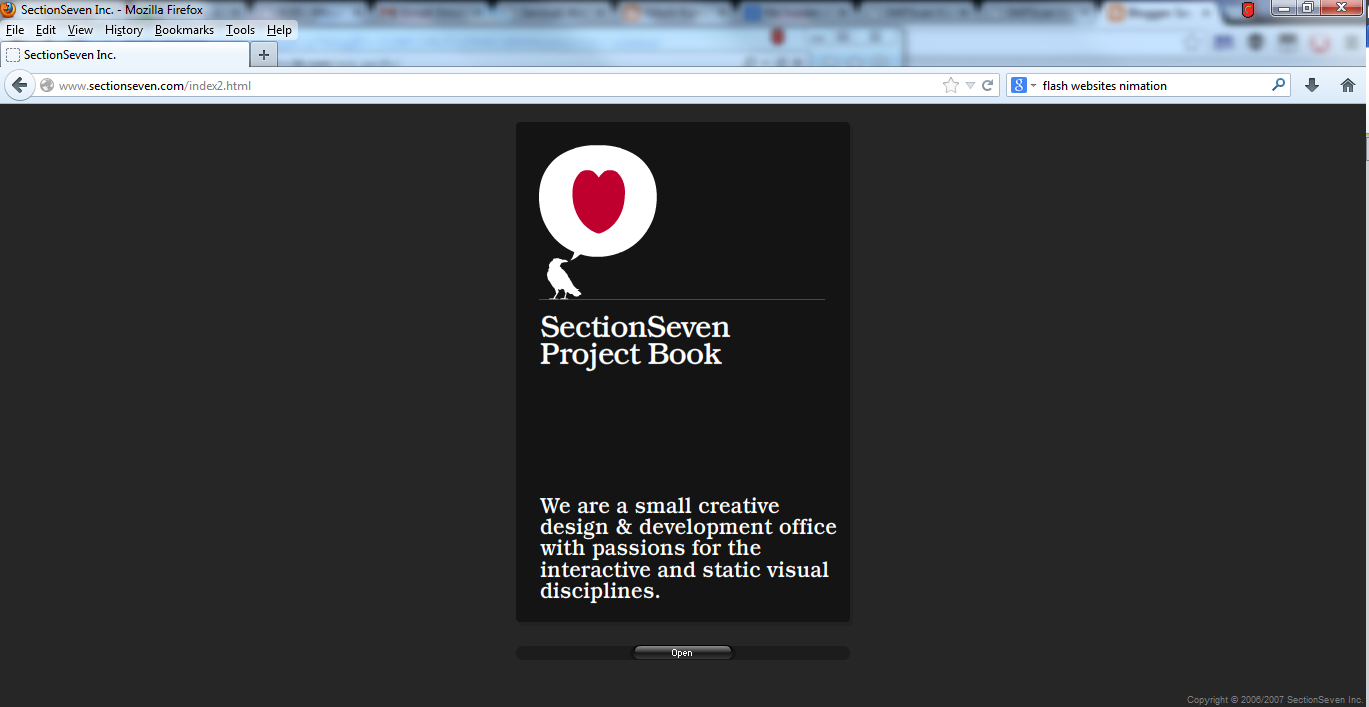The height and width of the screenshot is (707, 1369).
Task: Open the History menu
Action: click(x=124, y=30)
